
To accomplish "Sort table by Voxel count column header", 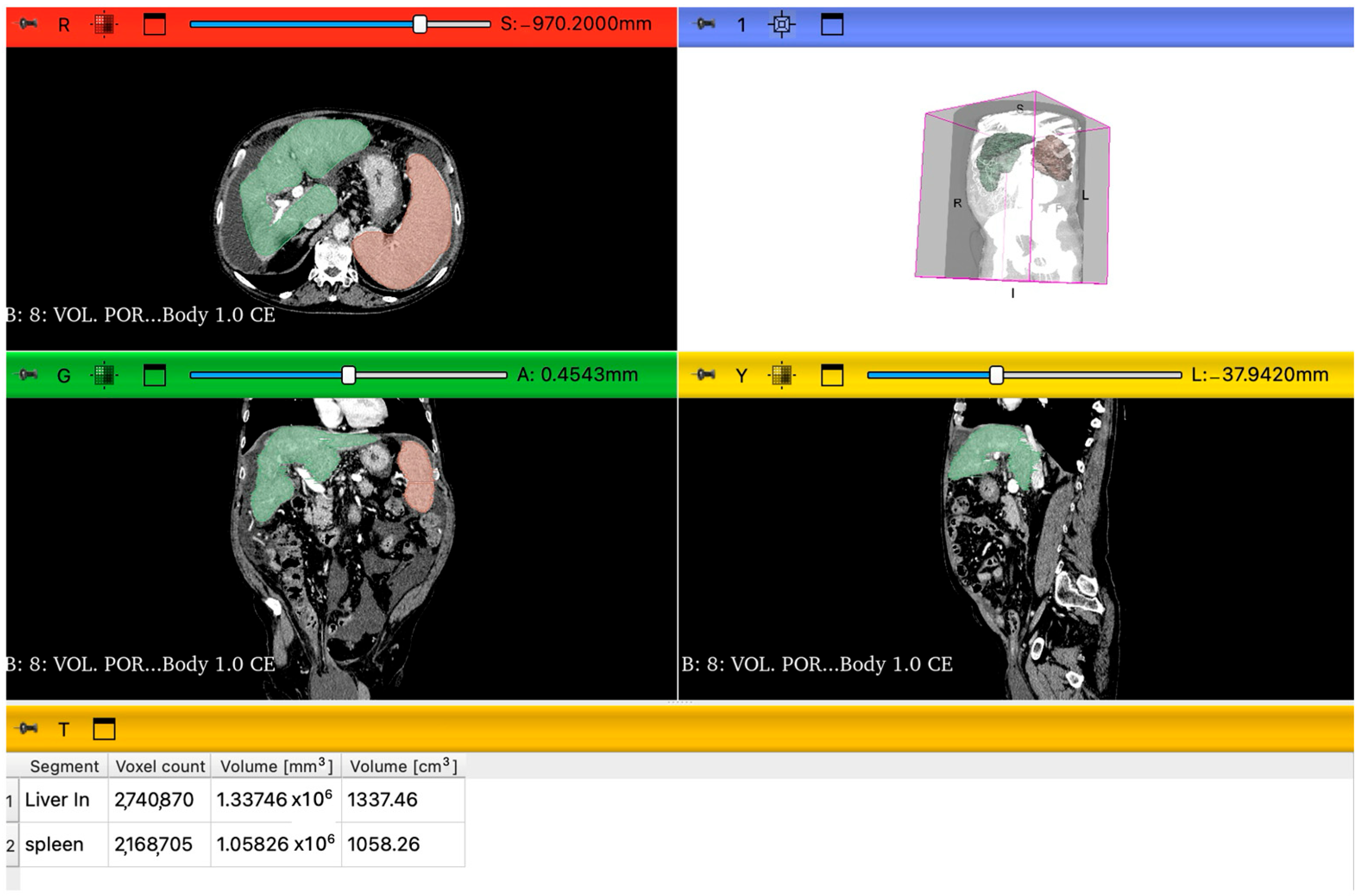I will click(160, 766).
